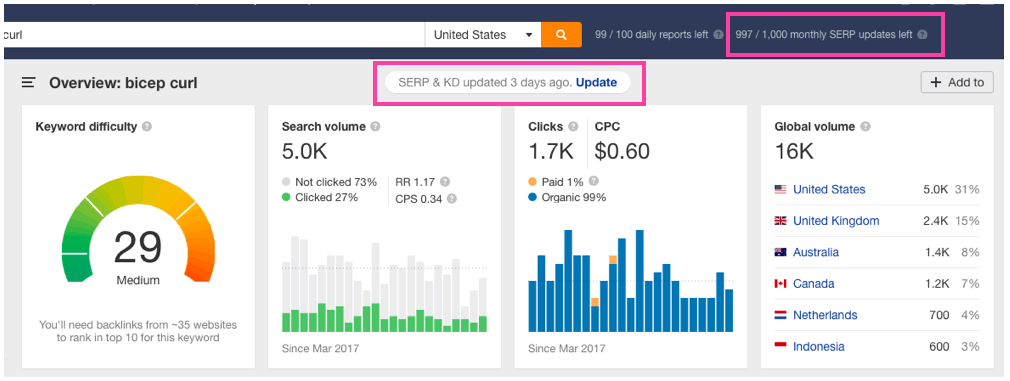The height and width of the screenshot is (381, 1010).
Task: Click the green Clicked 27% legend dot
Action: click(x=287, y=198)
